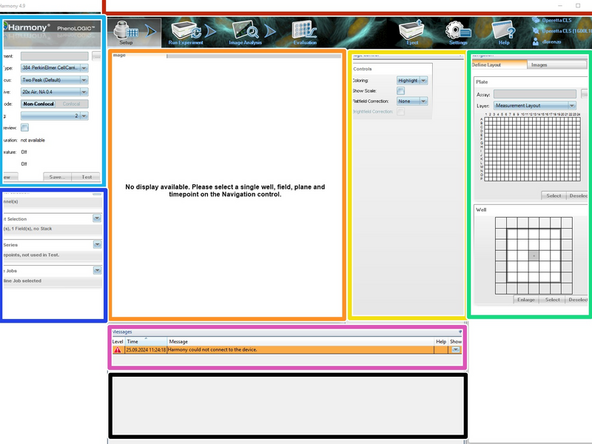Click the experiment name input field

coord(54,56)
